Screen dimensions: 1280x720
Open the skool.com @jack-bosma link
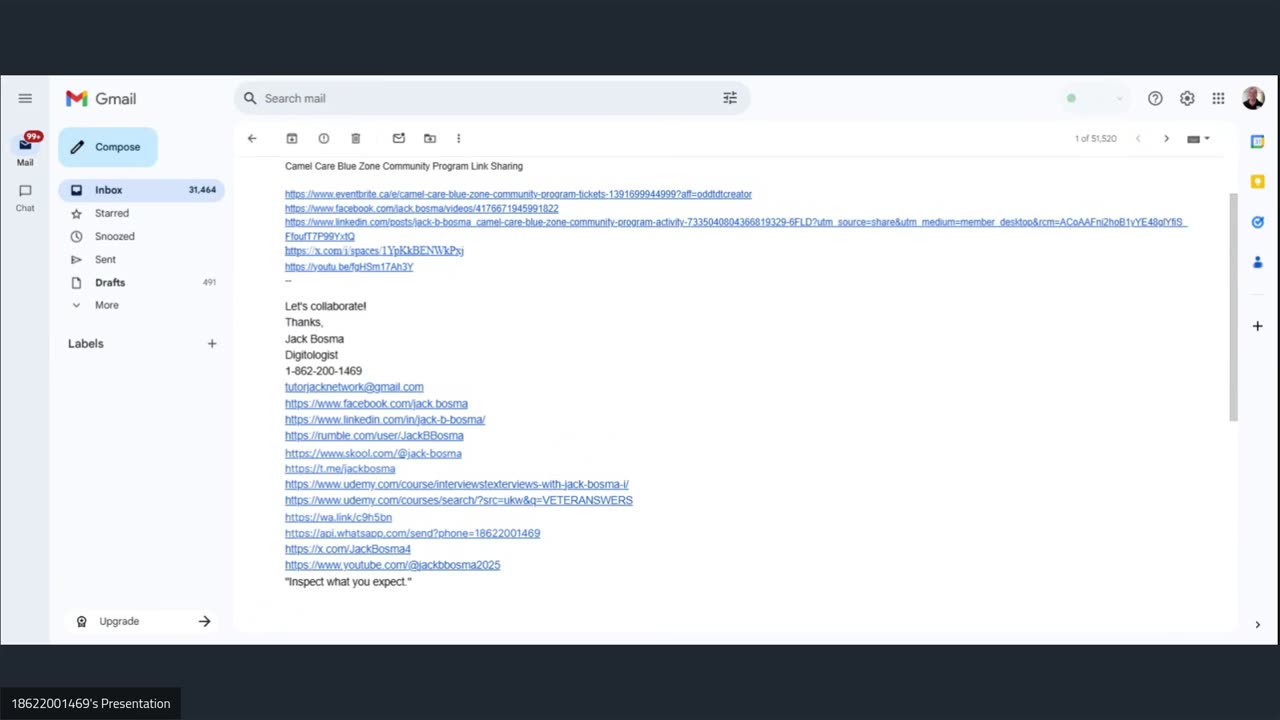pyautogui.click(x=373, y=453)
